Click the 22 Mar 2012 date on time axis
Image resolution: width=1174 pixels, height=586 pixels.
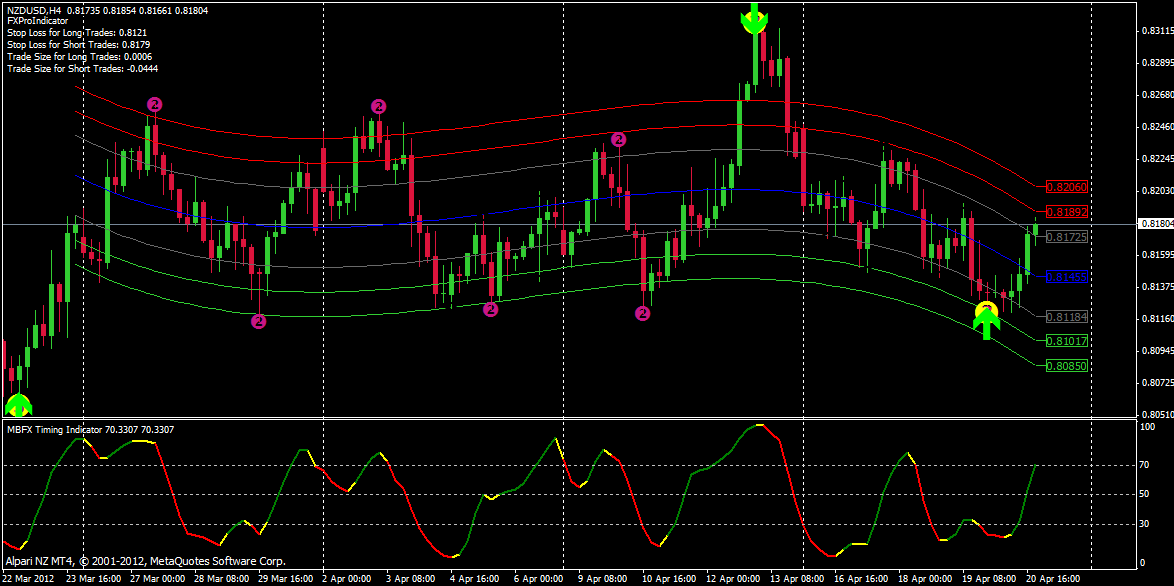coord(28,579)
